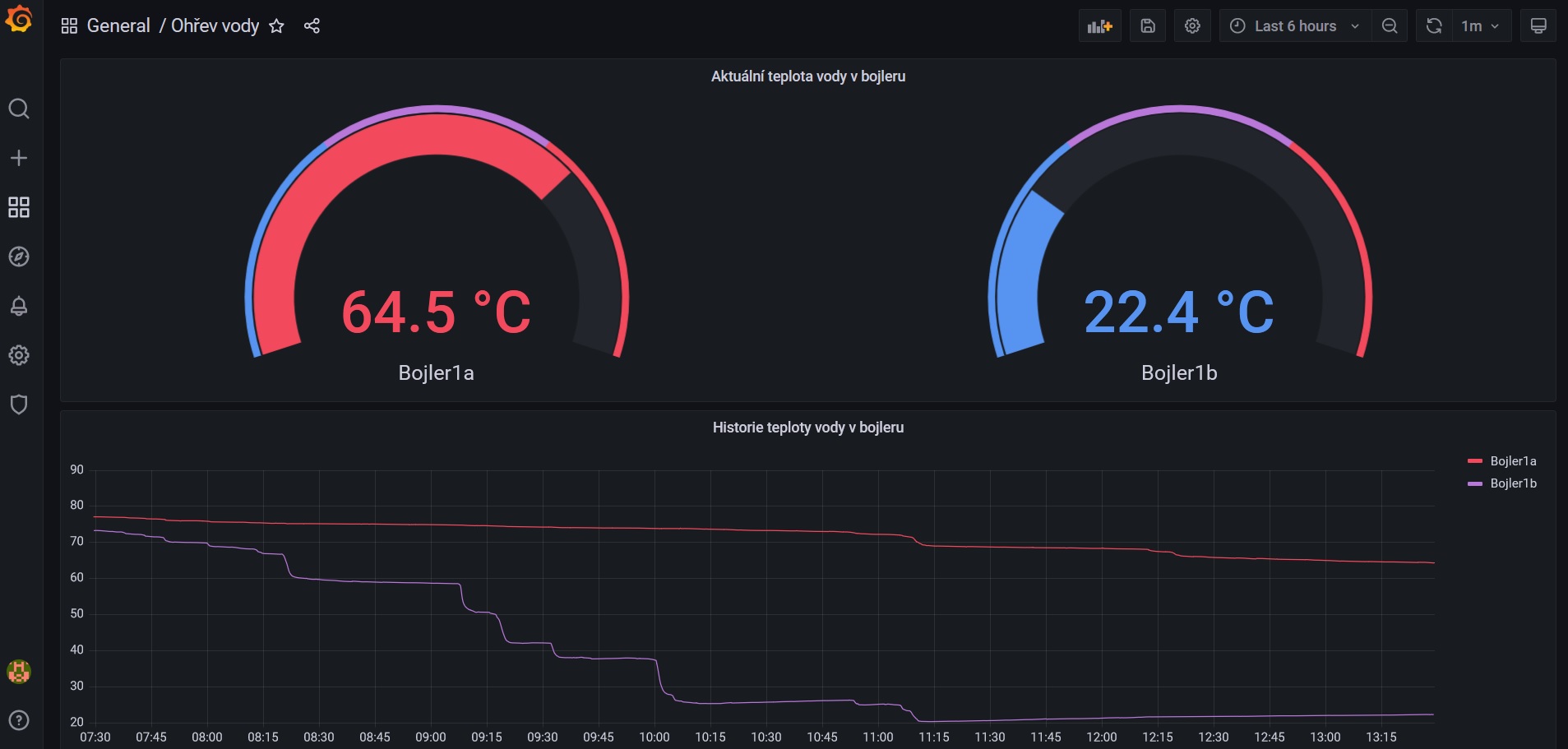Click the Create plus icon in sidebar
The height and width of the screenshot is (749, 1568).
coord(19,158)
